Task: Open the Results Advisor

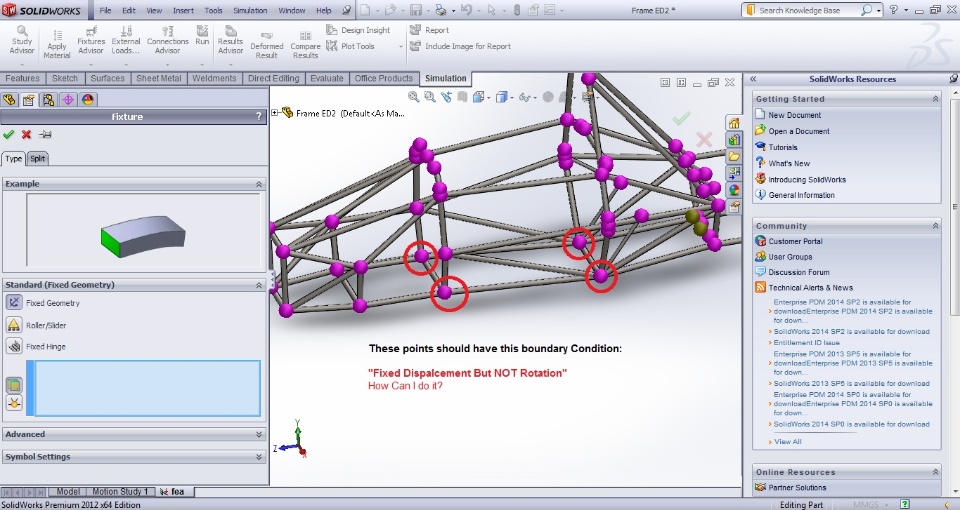Action: pyautogui.click(x=230, y=40)
